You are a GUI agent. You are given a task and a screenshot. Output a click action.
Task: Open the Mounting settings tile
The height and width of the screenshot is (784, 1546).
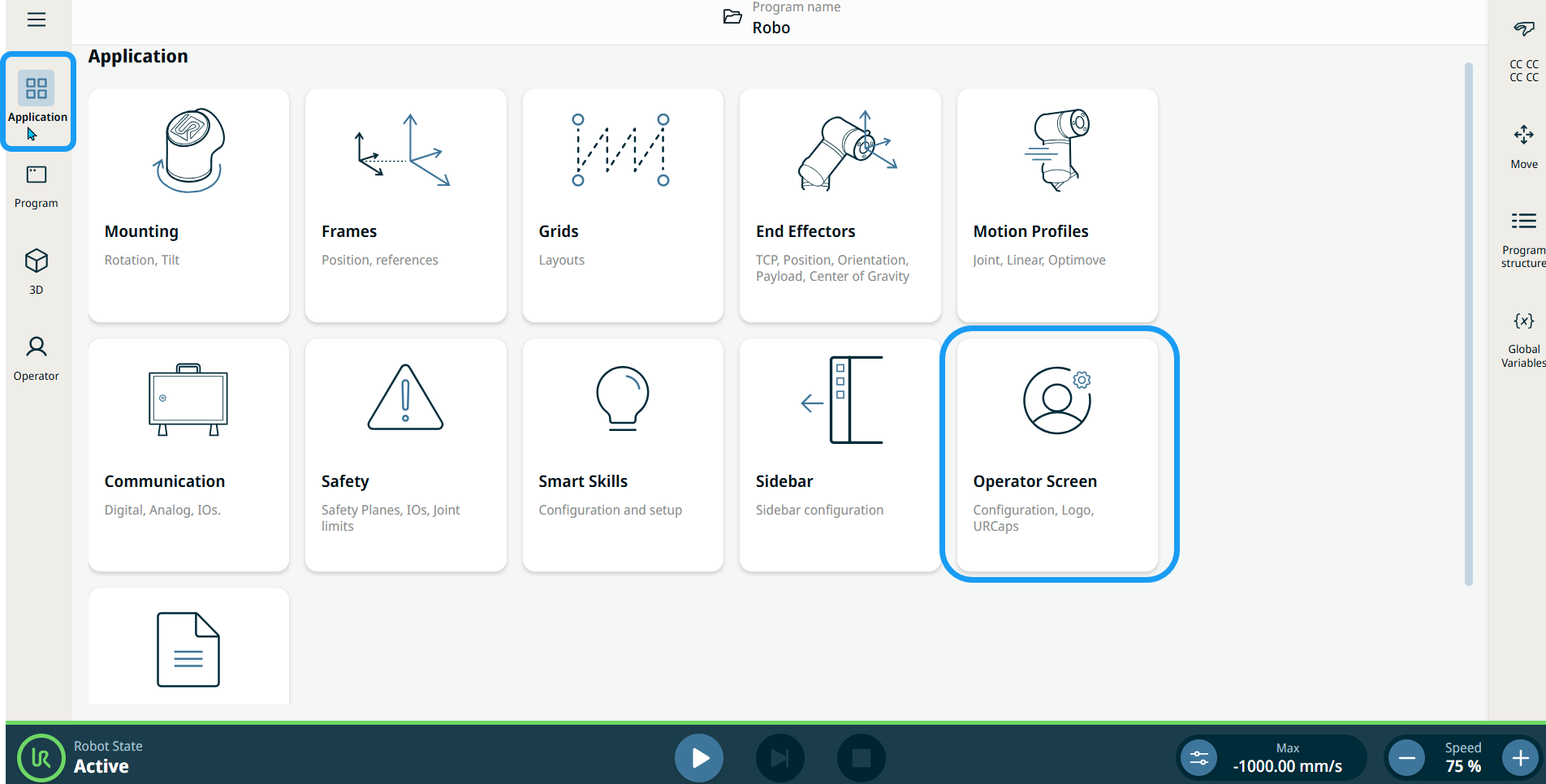pos(188,205)
